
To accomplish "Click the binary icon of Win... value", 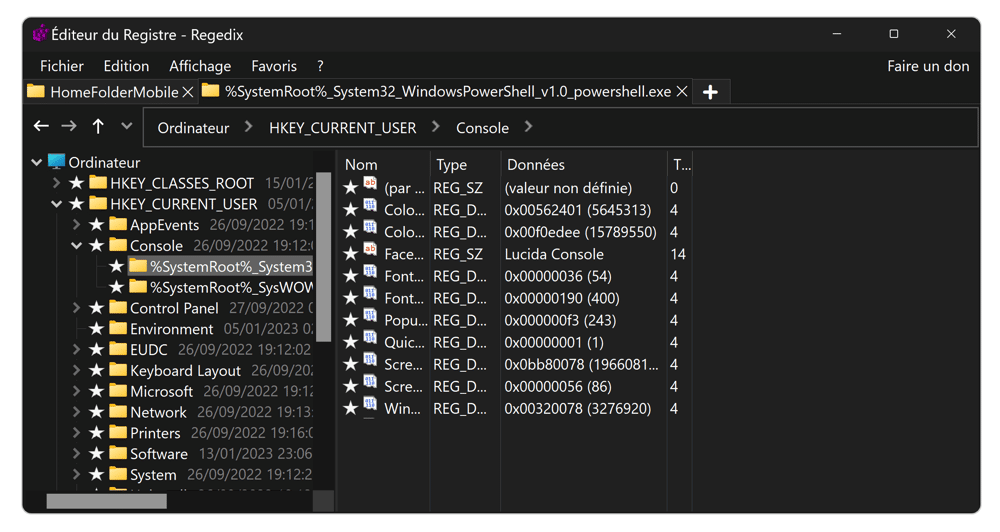I will point(371,406).
